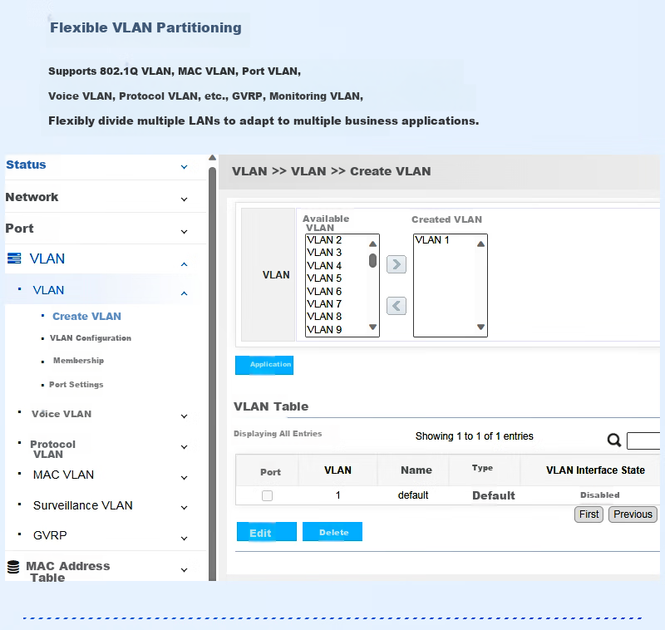
Task: Click the First pagination button
Action: pyautogui.click(x=589, y=514)
